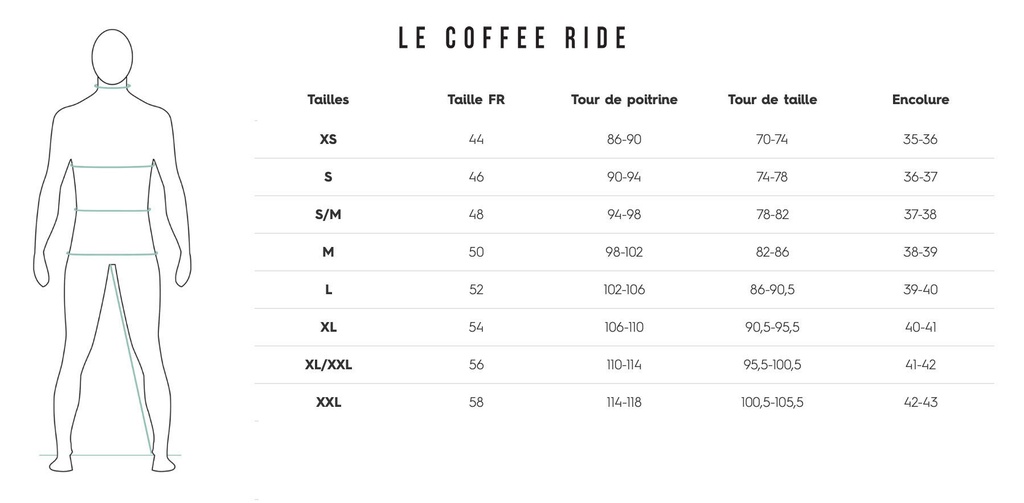Click the head of the body figure
Image resolution: width=1024 pixels, height=503 pixels.
click(x=113, y=55)
